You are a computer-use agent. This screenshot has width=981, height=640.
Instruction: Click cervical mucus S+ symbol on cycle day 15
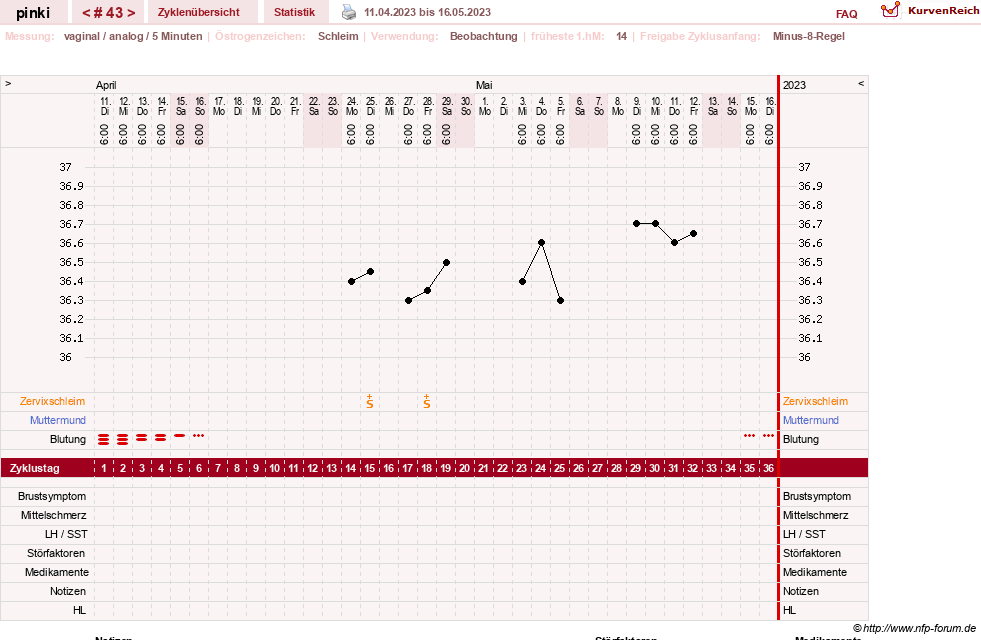[x=370, y=402]
